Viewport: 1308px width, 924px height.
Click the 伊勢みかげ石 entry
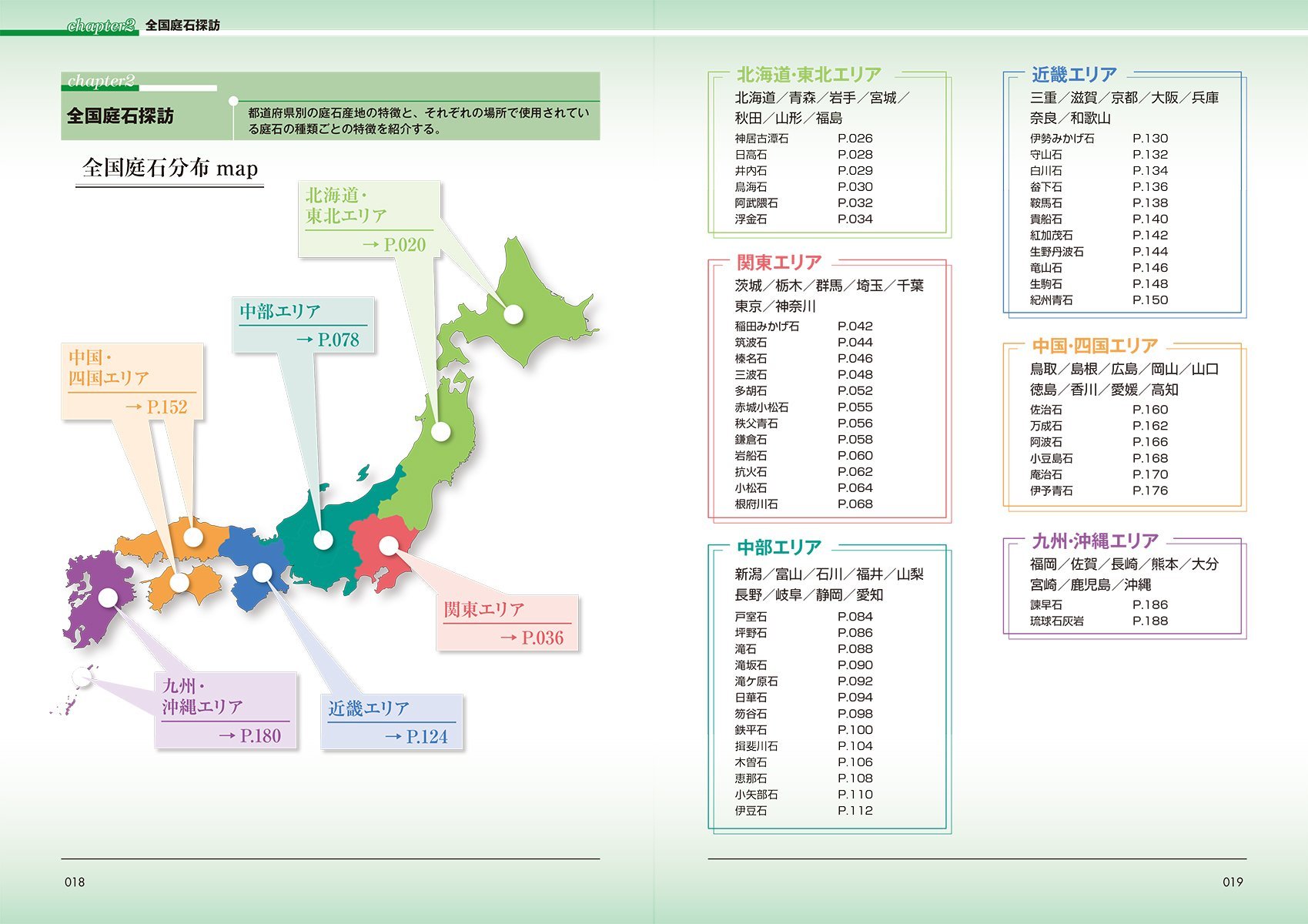[1099, 139]
